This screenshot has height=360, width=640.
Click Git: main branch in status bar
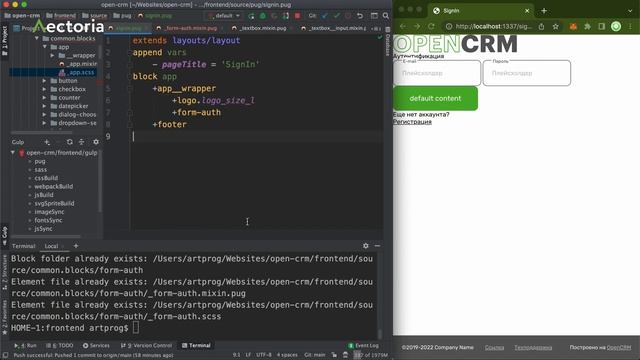315,355
